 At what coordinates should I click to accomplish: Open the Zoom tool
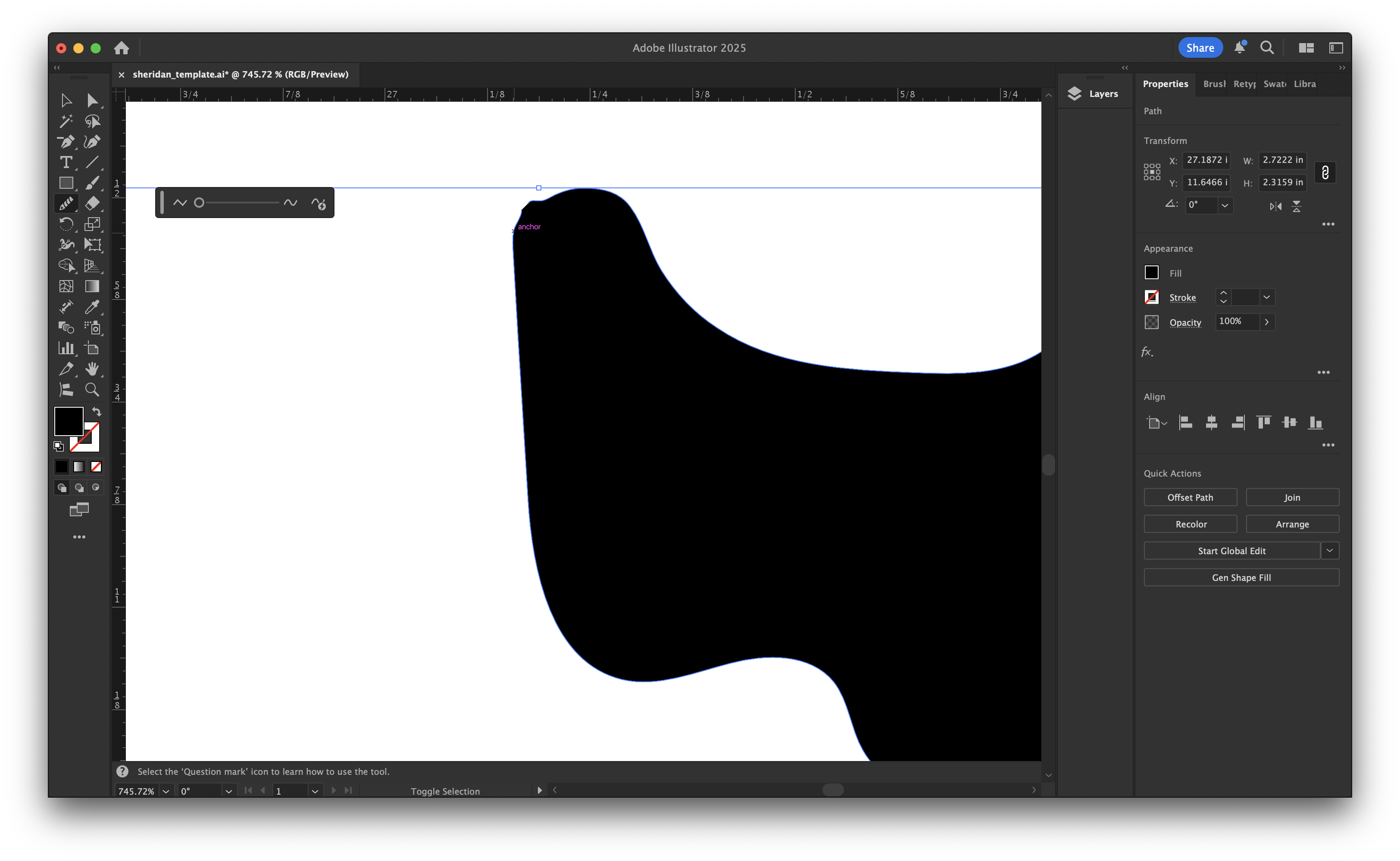click(x=93, y=390)
